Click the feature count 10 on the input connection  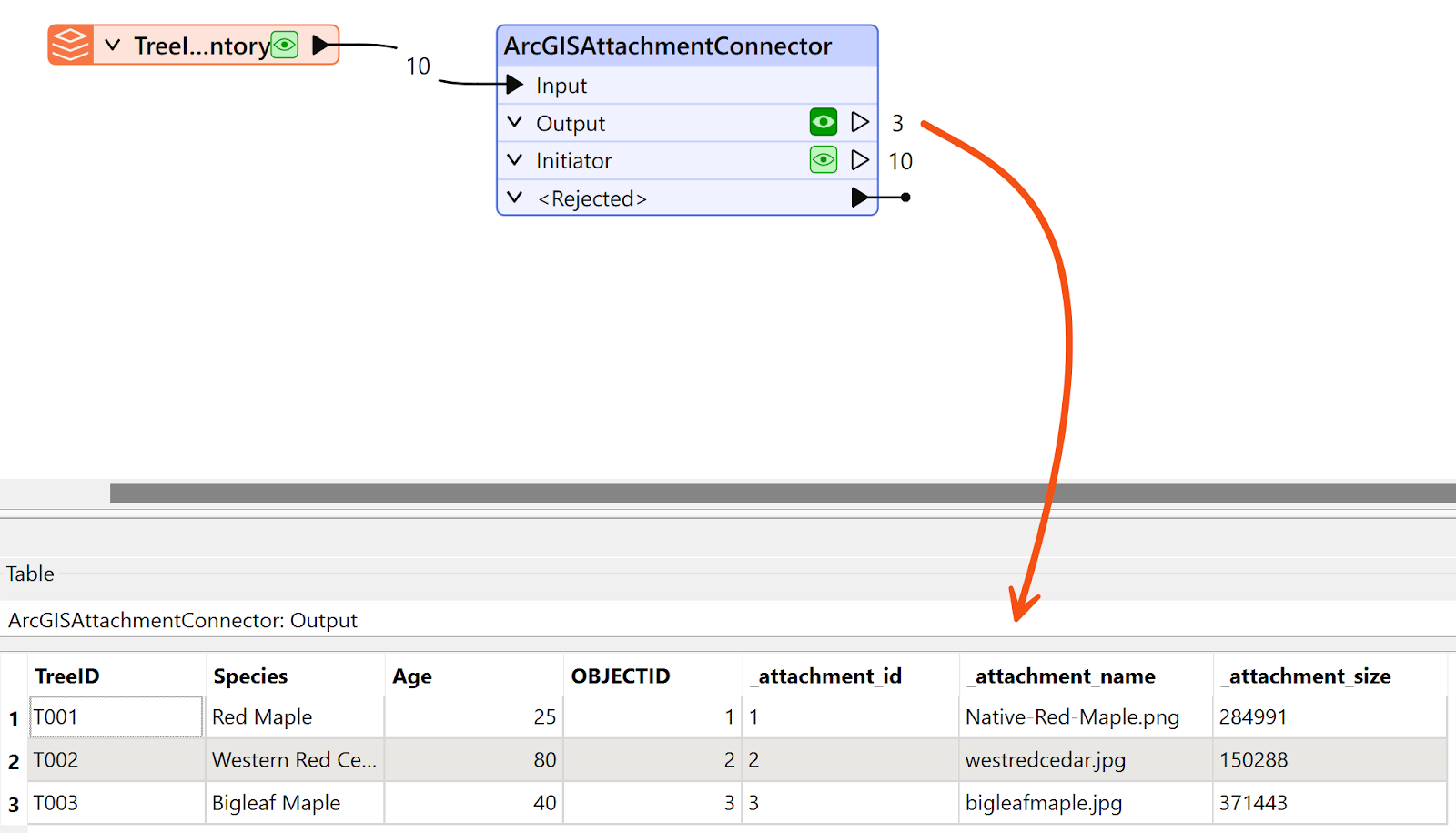tap(418, 66)
